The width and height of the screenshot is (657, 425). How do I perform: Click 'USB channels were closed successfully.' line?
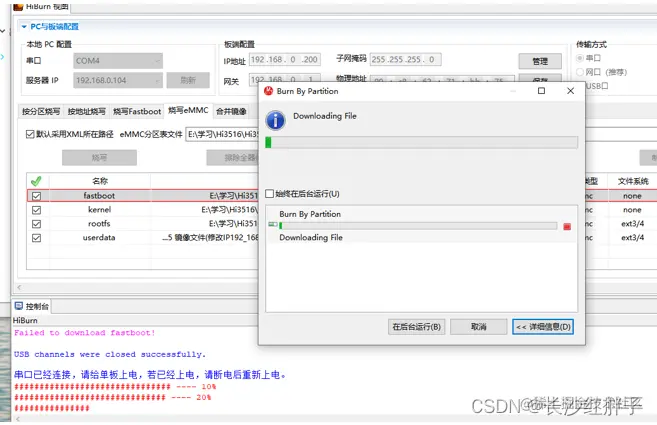point(110,355)
